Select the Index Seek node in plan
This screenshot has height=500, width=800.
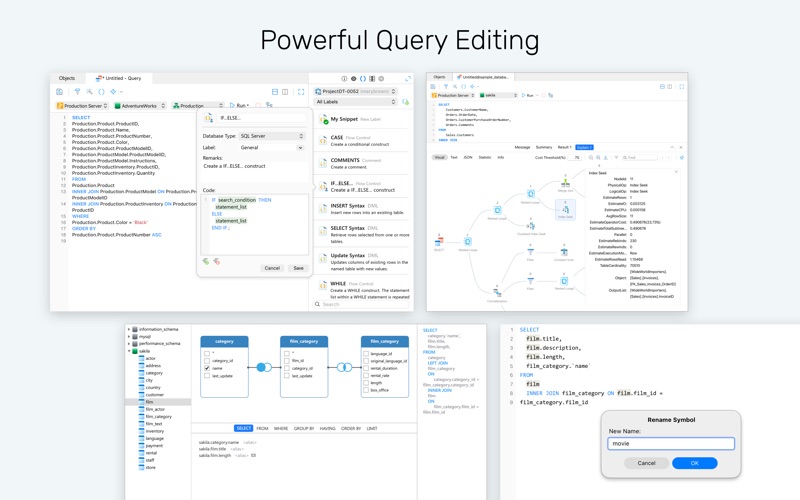click(565, 210)
